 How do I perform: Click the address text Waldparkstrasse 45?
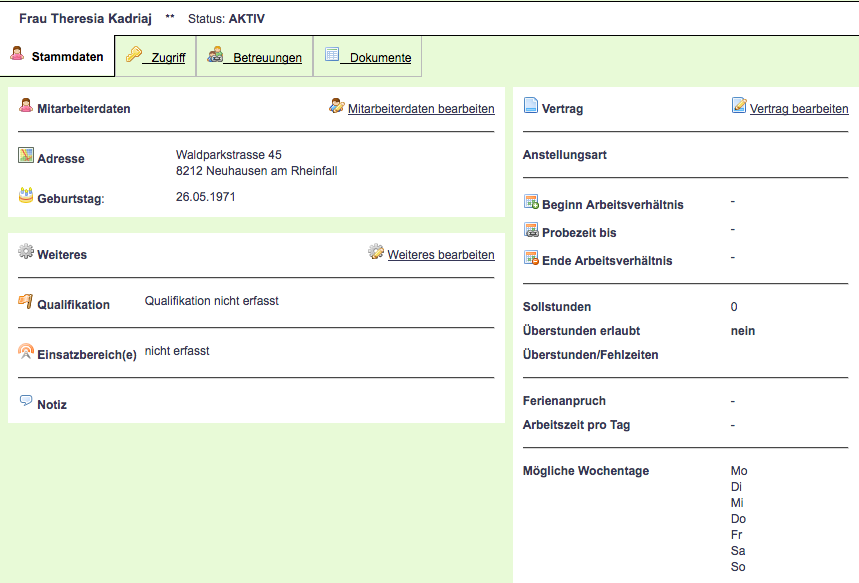pos(228,155)
